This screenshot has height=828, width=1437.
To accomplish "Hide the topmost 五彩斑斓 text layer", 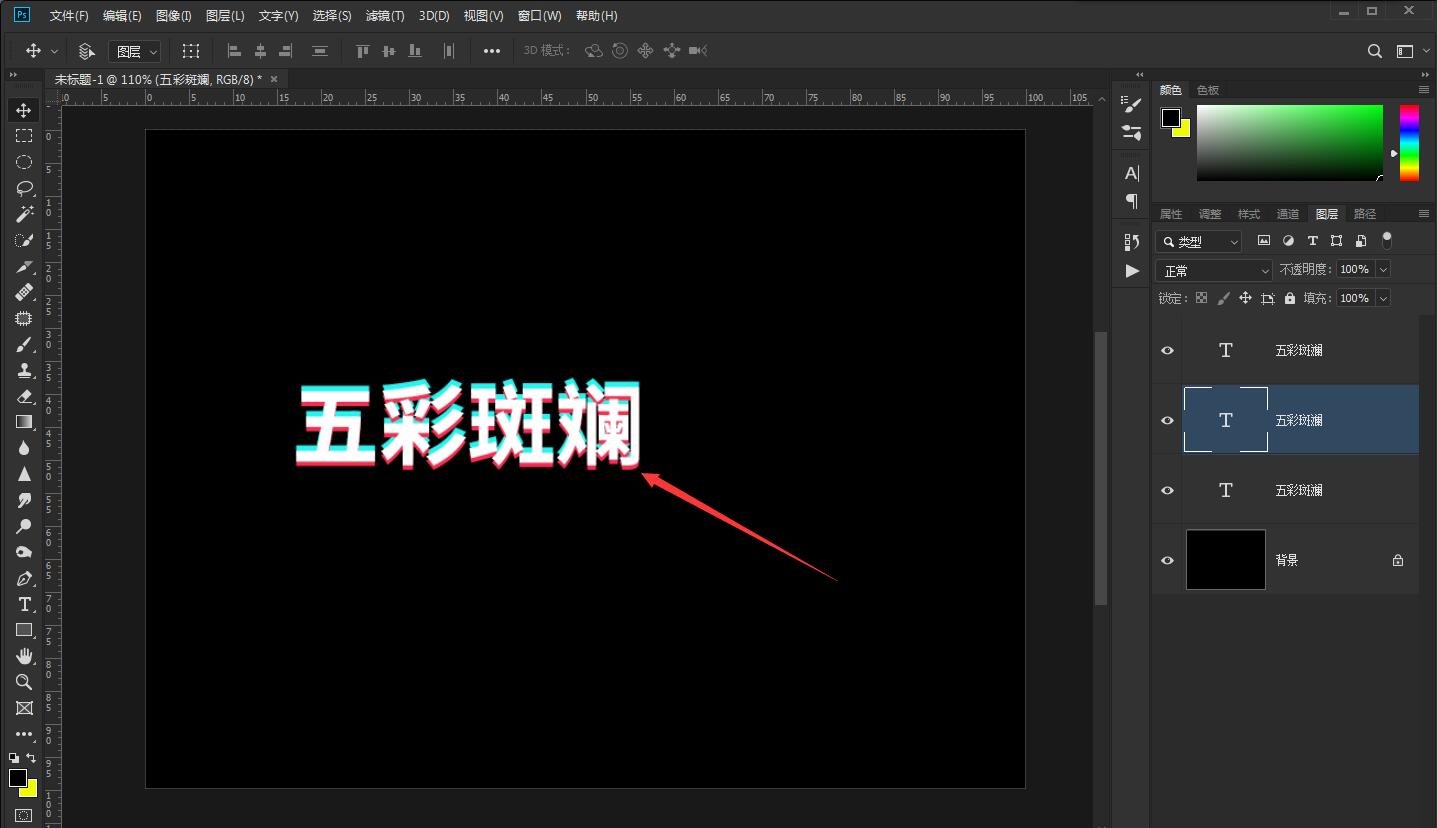I will tap(1166, 350).
